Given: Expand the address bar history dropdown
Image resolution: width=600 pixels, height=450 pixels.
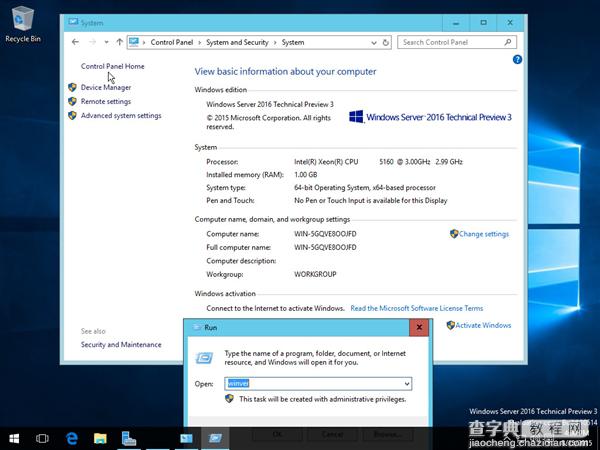Looking at the screenshot, I should (374, 42).
